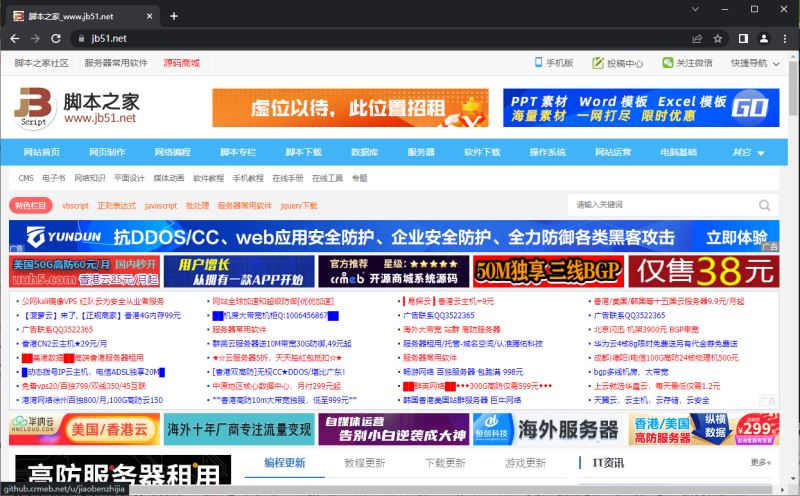Click the 投稿中心 edit icon
Image resolution: width=800 pixels, height=496 pixels.
click(x=597, y=63)
